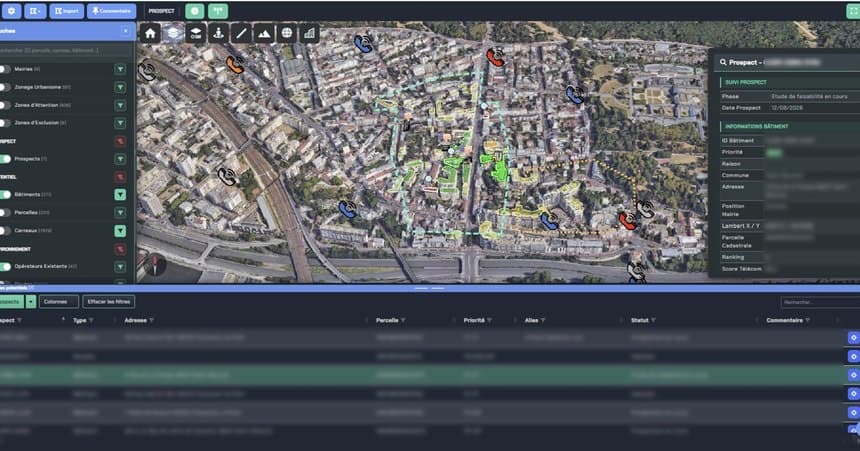Click the INFORMATIONS BÂTIMENT section heading
The height and width of the screenshot is (451, 860).
[x=756, y=126]
